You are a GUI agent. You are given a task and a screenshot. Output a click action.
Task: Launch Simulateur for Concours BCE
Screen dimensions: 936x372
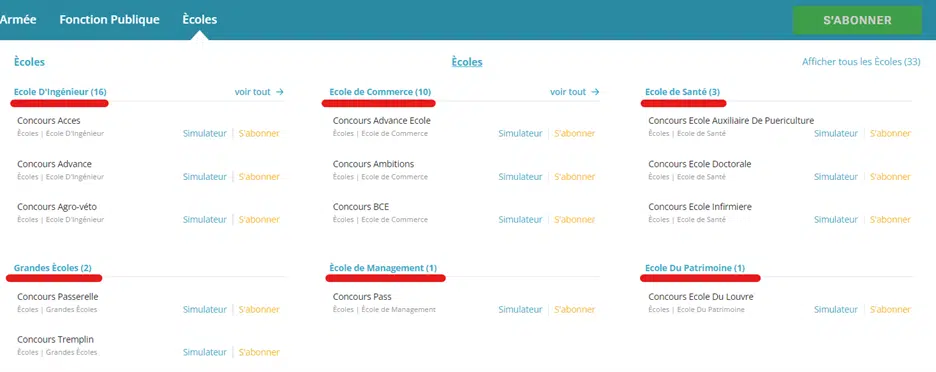(521, 220)
